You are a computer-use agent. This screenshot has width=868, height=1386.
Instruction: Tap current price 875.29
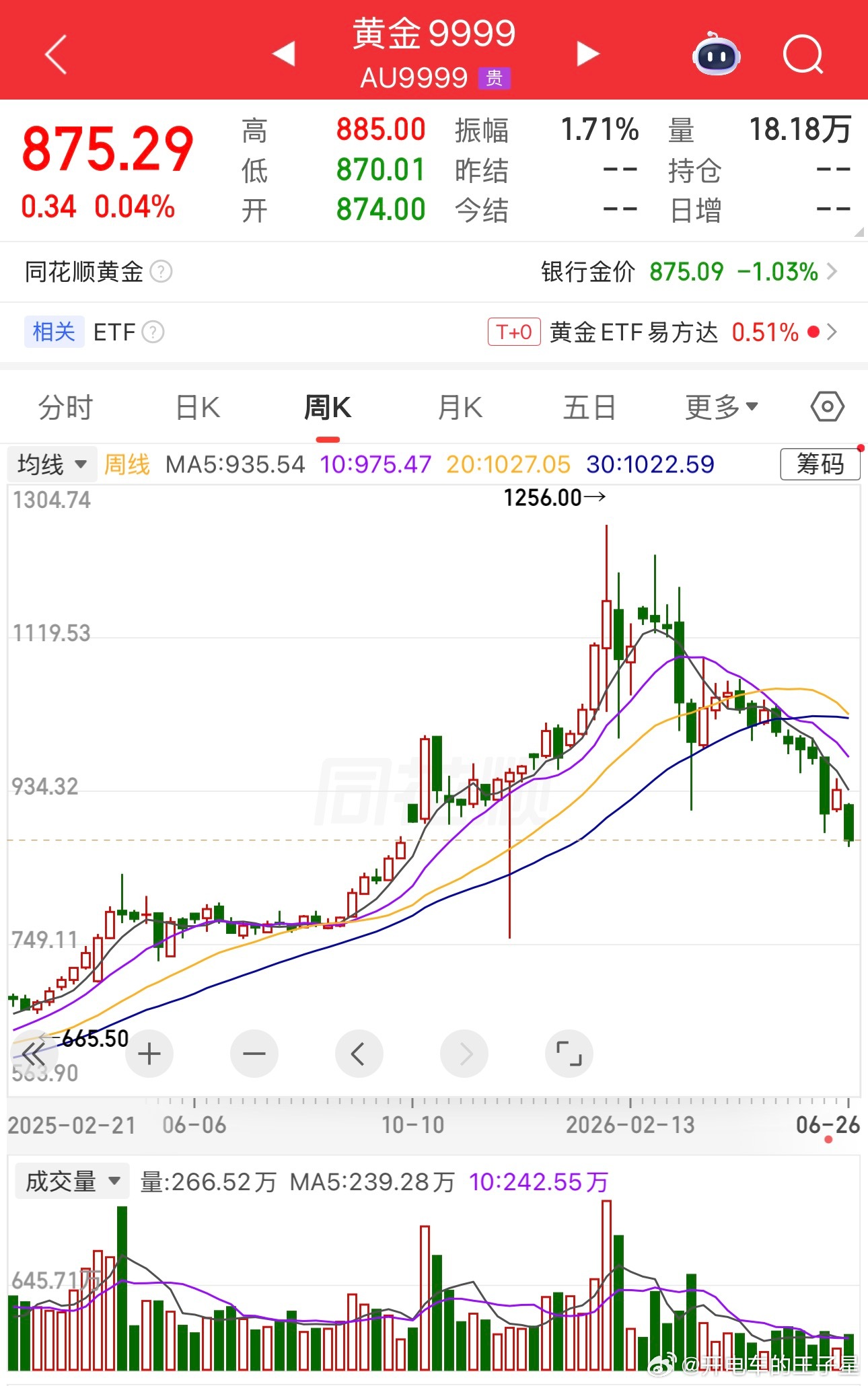pyautogui.click(x=108, y=149)
